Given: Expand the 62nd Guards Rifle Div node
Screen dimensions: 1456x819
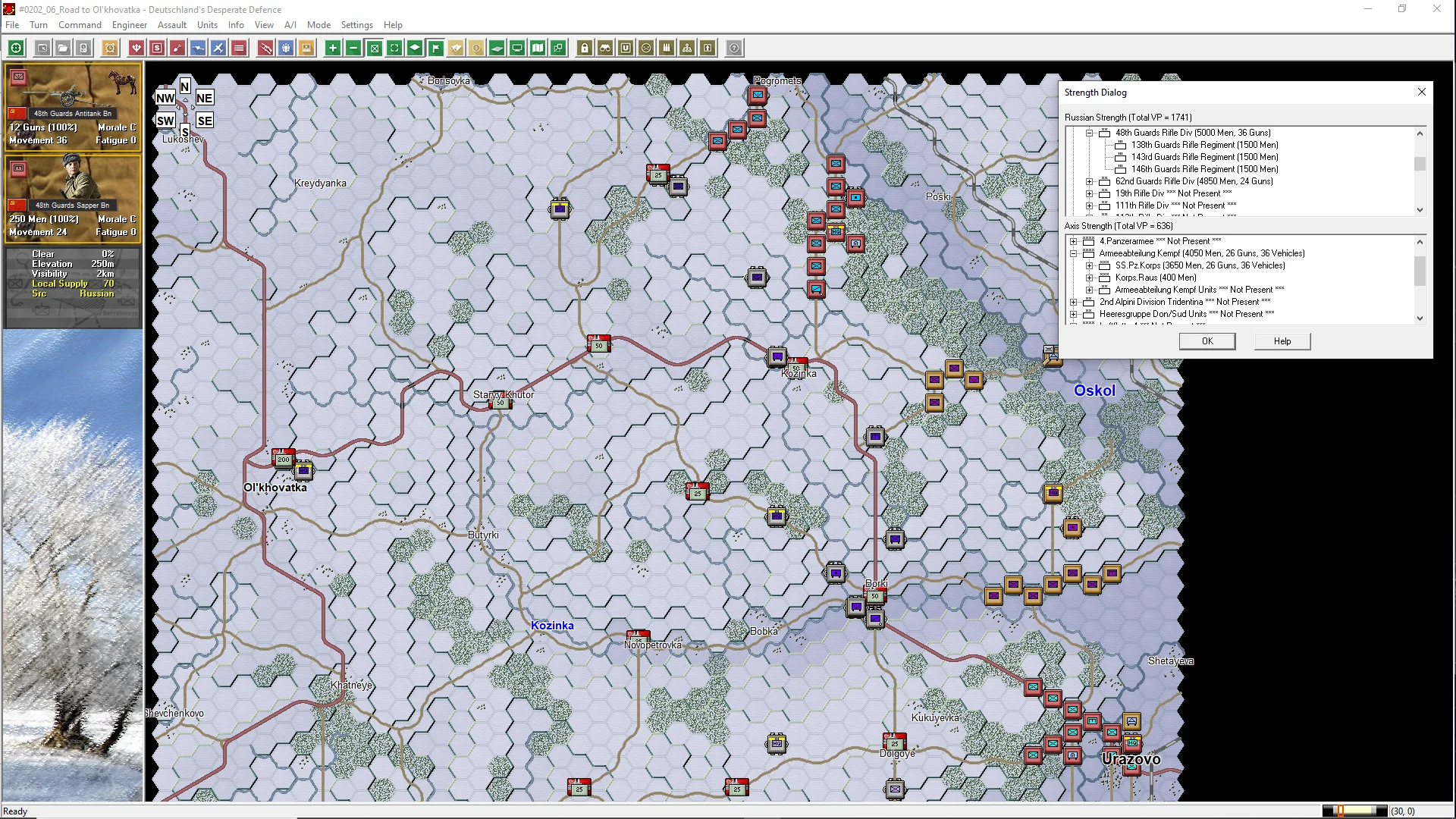Looking at the screenshot, I should [1090, 181].
